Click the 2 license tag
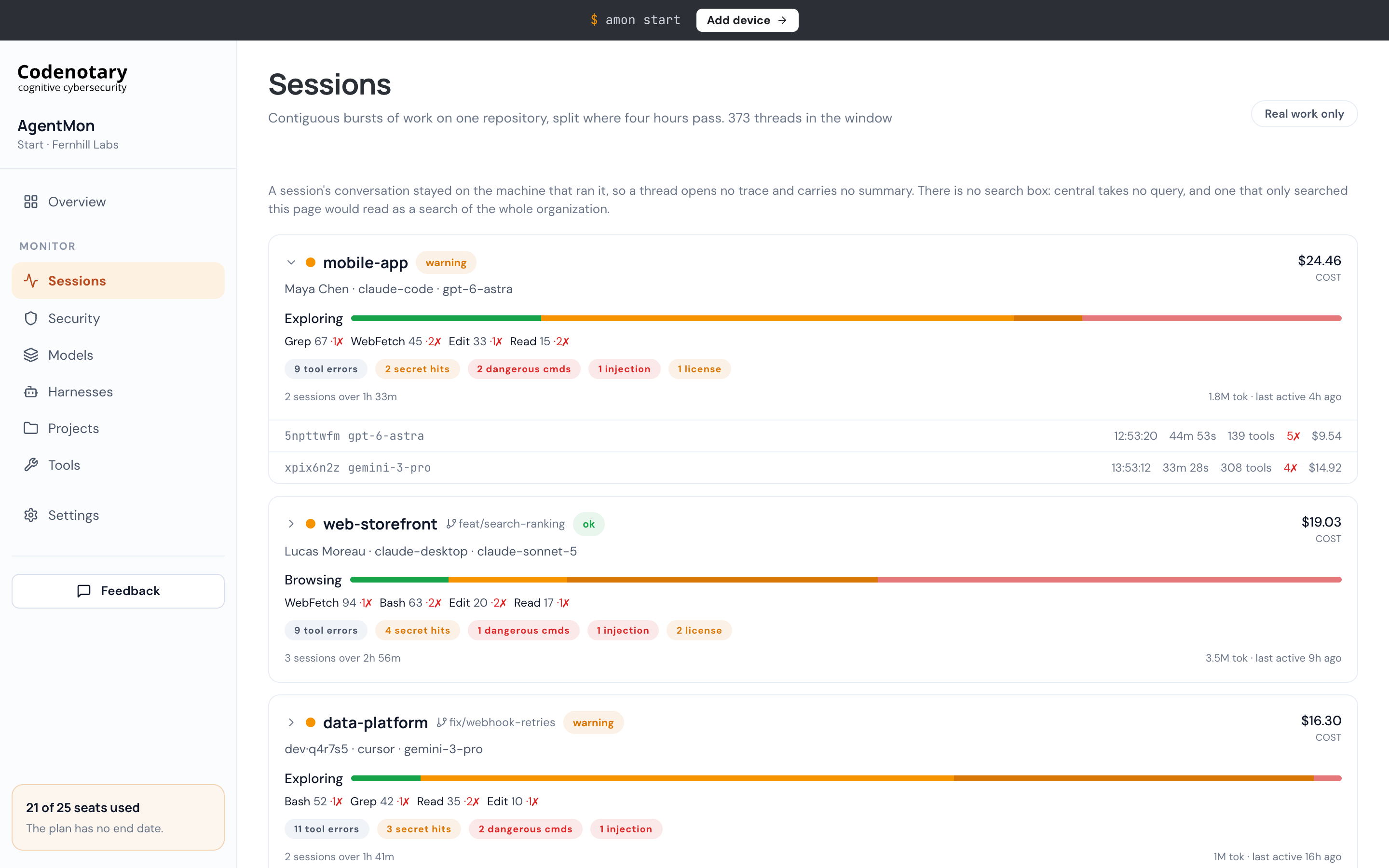The width and height of the screenshot is (1389, 868). coord(699,630)
